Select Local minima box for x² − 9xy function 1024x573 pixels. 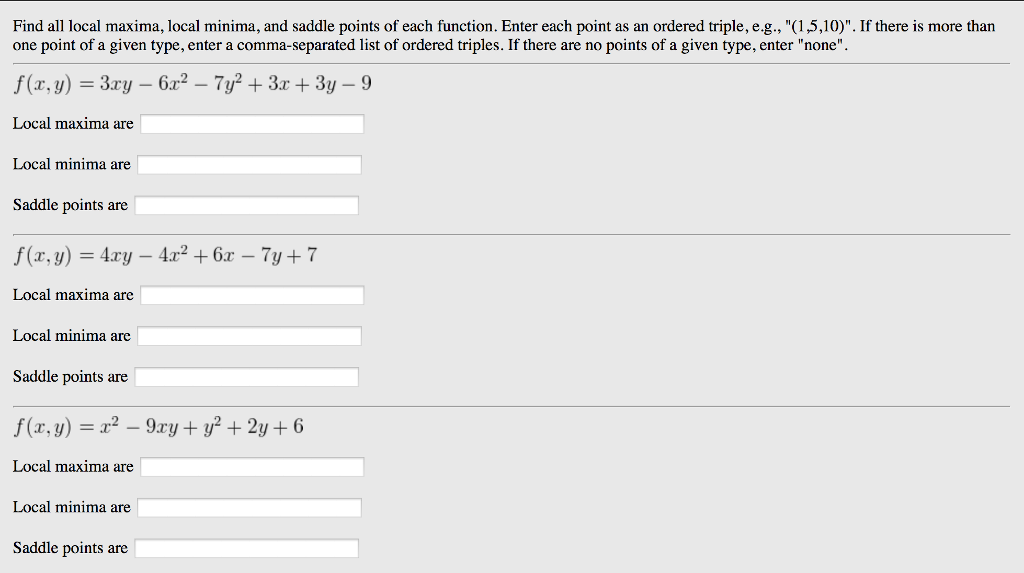pos(249,508)
